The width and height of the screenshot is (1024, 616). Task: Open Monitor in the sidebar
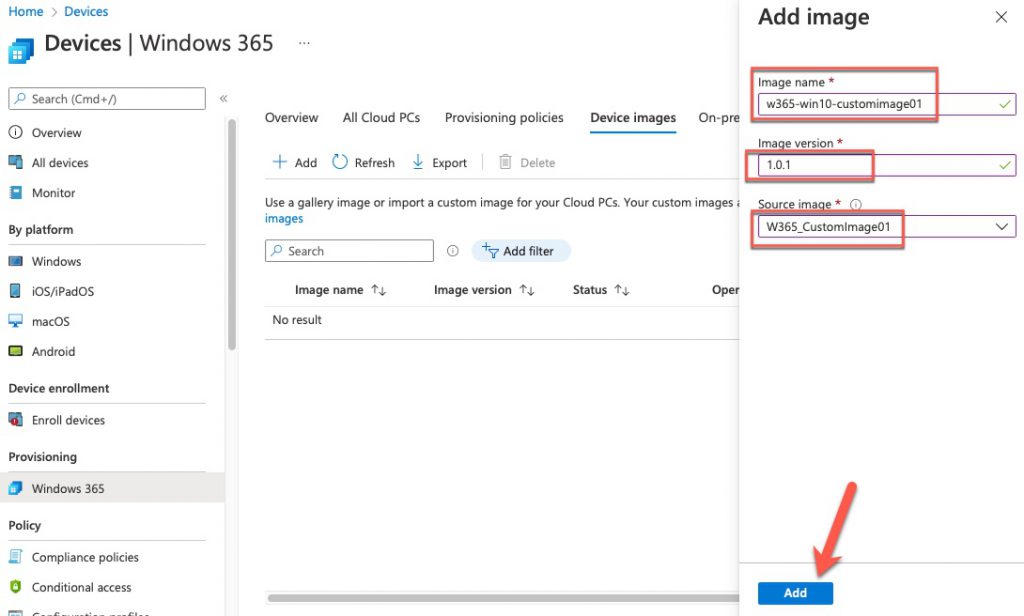coord(54,193)
